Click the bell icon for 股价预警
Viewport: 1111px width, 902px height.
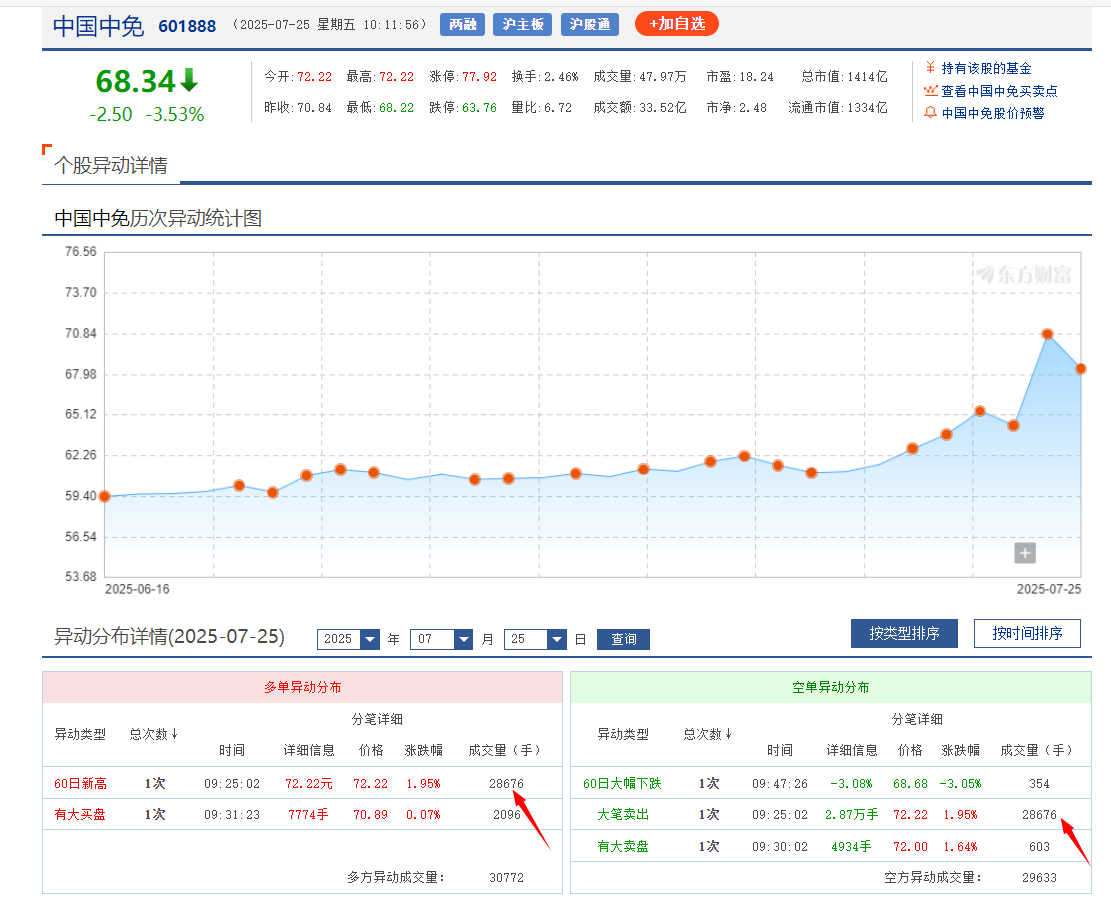point(930,113)
